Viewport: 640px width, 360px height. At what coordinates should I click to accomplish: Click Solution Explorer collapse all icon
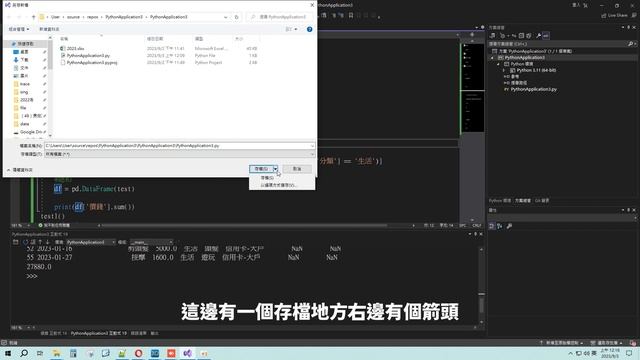[x=521, y=36]
